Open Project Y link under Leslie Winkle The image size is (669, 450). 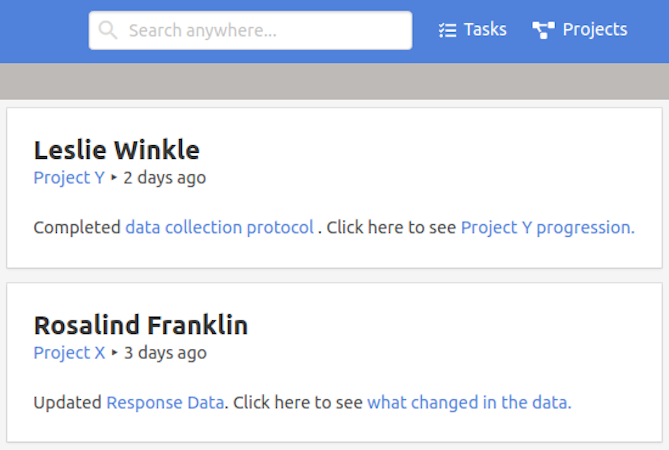click(69, 178)
